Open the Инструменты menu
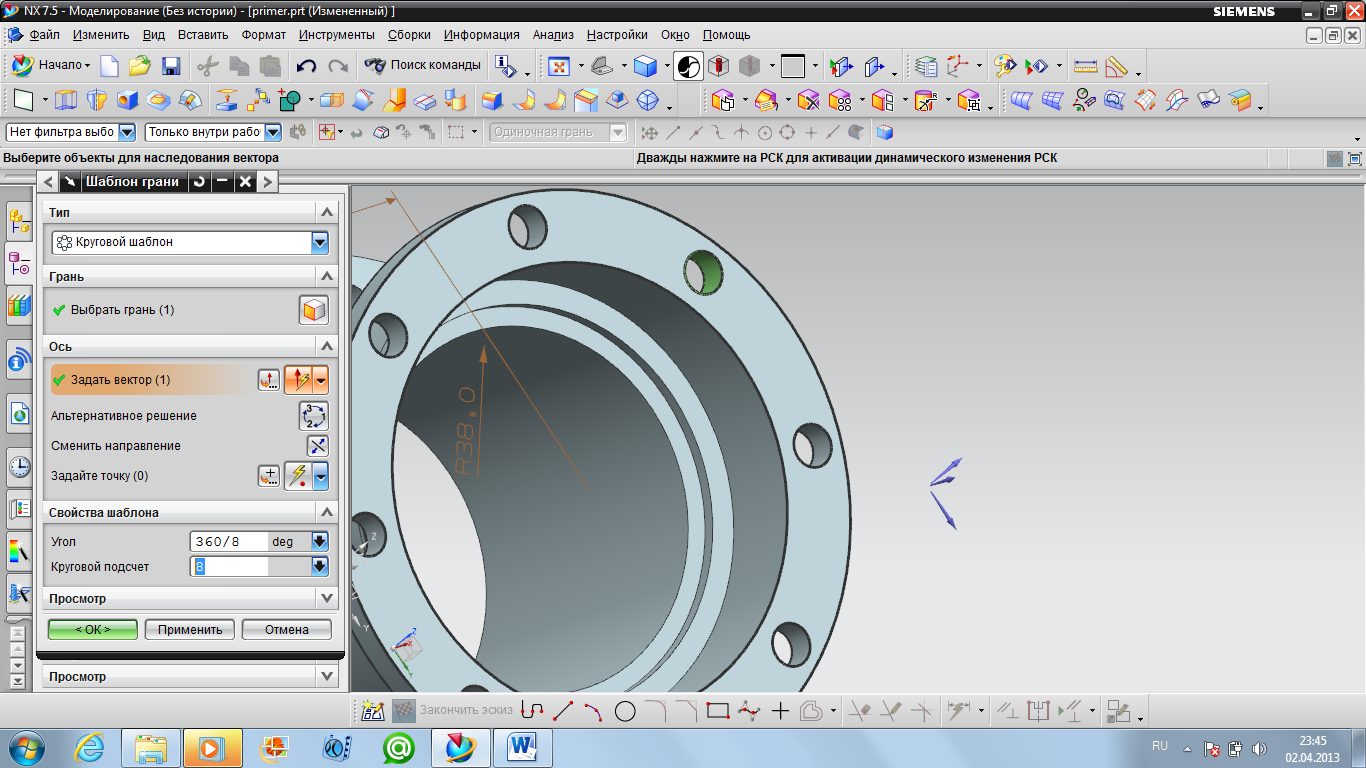The width and height of the screenshot is (1366, 768). click(337, 34)
